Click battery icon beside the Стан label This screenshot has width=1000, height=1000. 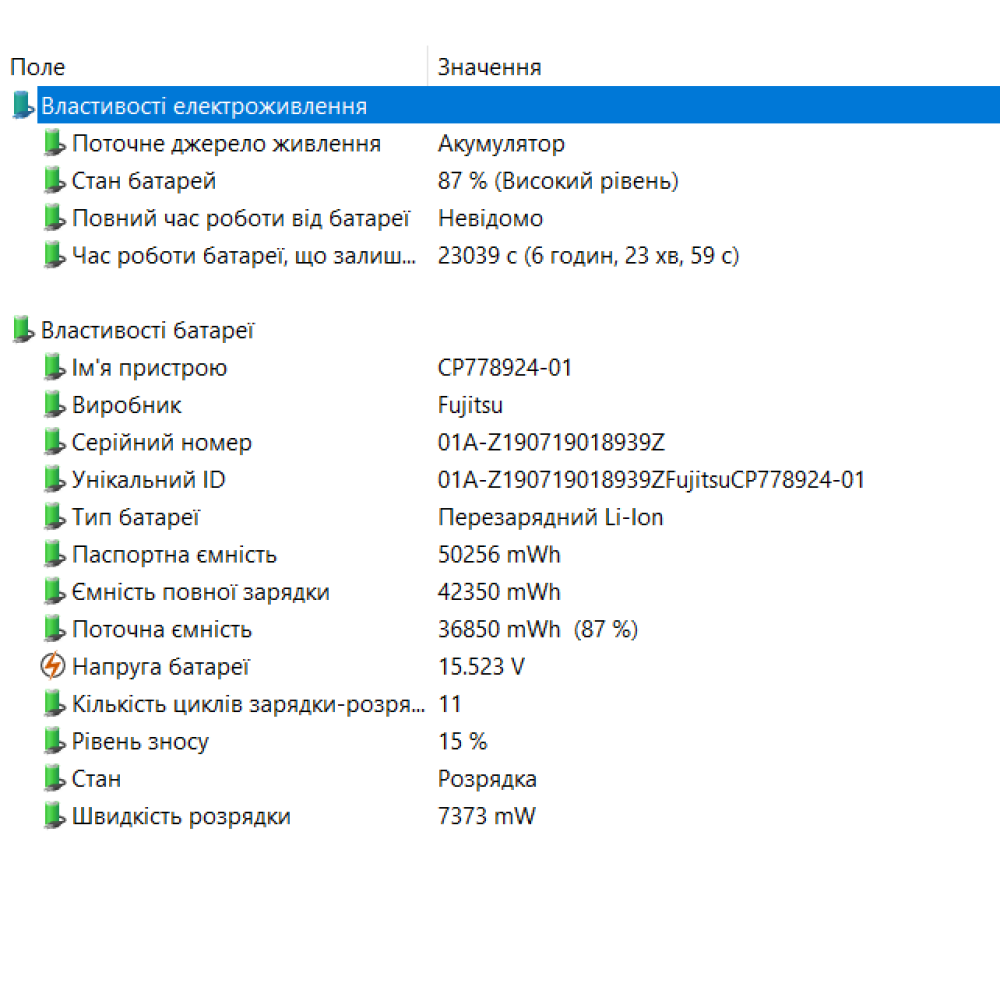[54, 778]
